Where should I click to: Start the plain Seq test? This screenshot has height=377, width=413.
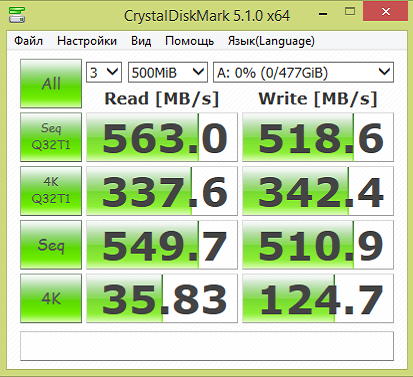(x=51, y=245)
